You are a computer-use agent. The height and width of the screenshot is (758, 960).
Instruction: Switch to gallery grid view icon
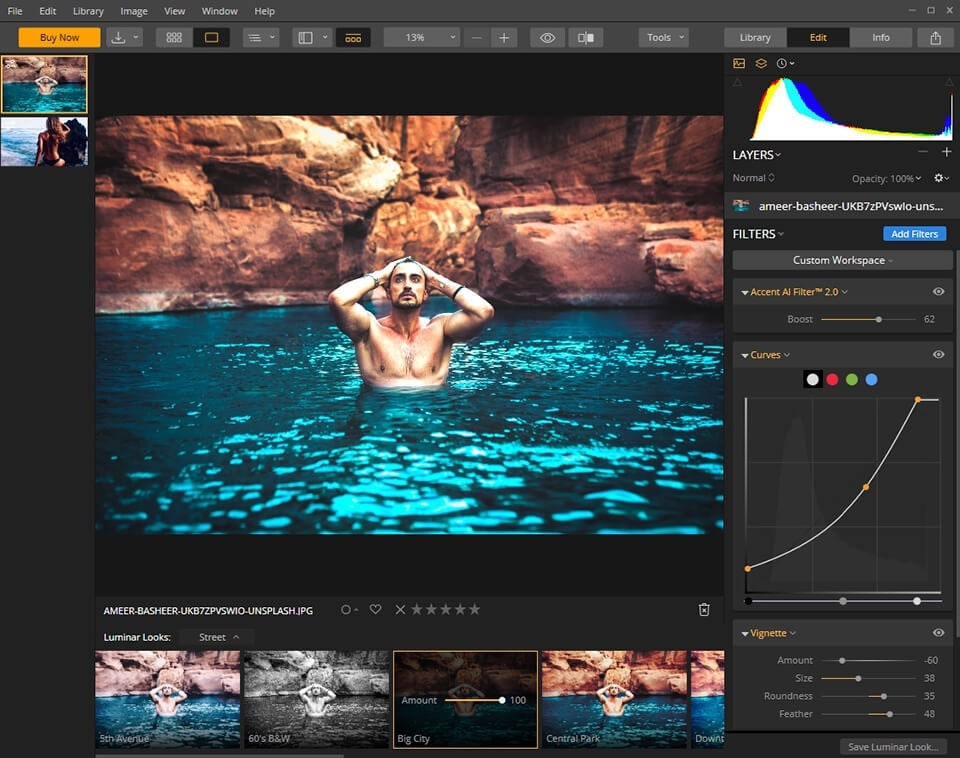(x=174, y=37)
